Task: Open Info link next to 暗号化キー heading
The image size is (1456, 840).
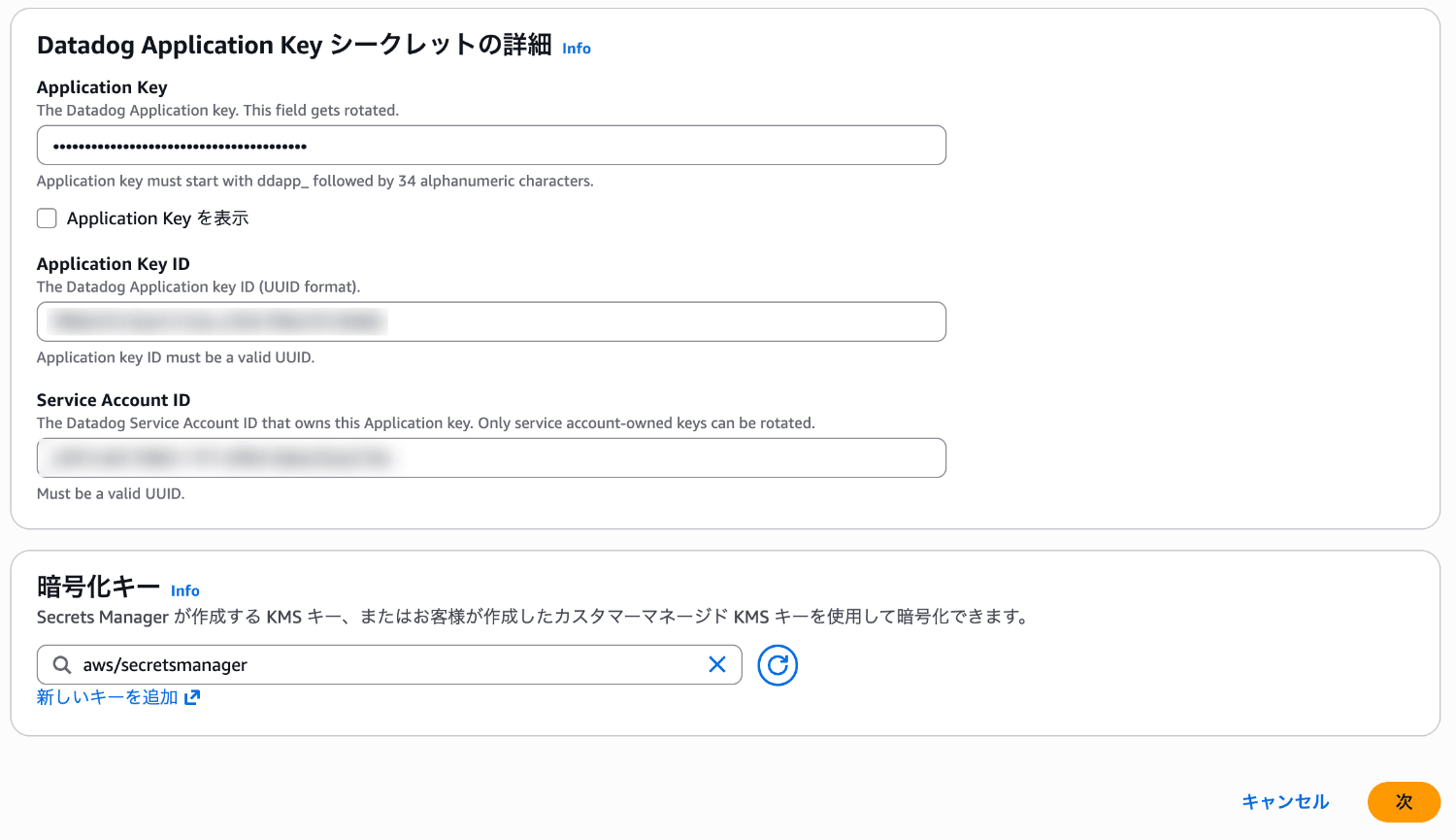Action: pyautogui.click(x=185, y=590)
